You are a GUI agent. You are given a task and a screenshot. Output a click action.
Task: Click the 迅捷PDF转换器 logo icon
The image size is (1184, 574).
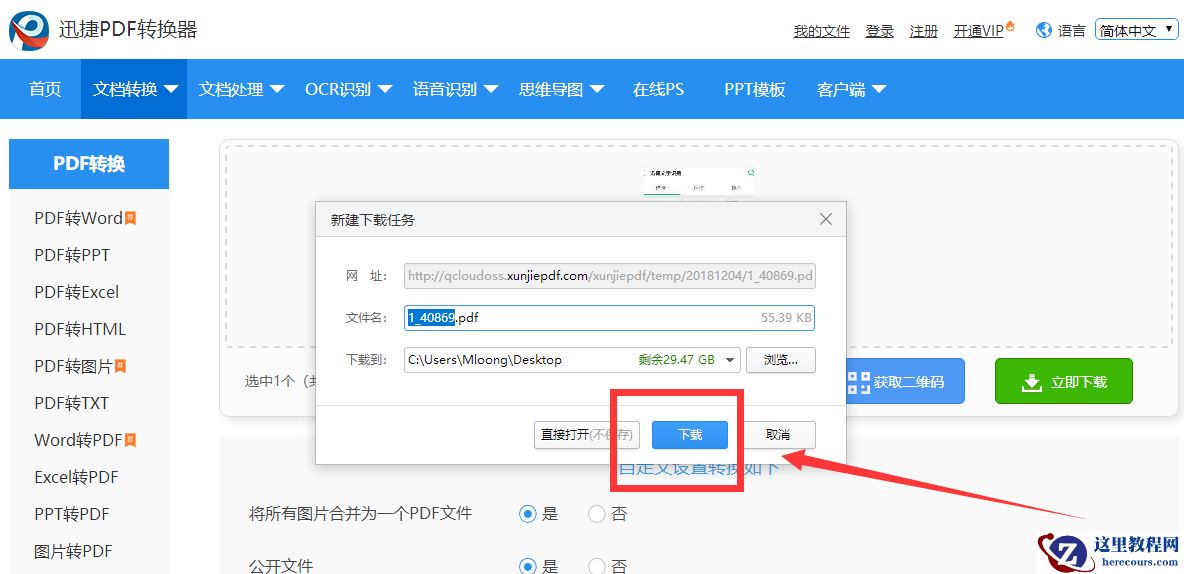pos(30,29)
